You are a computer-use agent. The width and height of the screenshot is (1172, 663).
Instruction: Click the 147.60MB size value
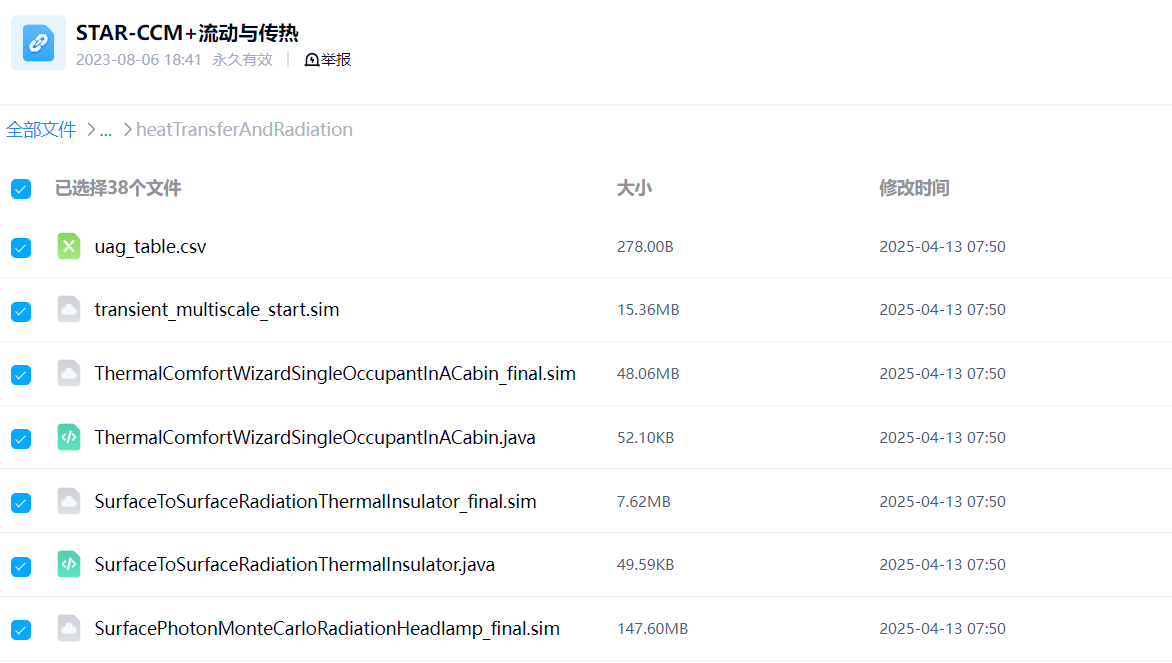click(x=653, y=629)
